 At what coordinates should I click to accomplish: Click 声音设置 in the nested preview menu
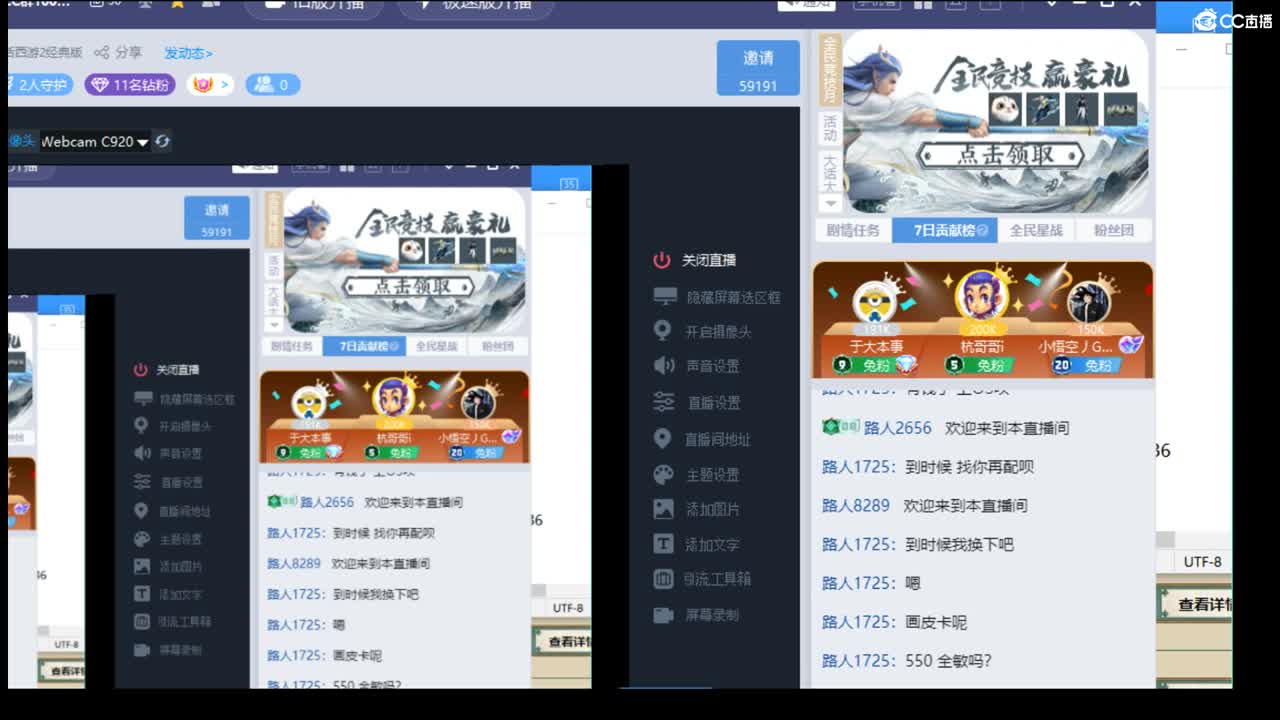click(x=181, y=453)
